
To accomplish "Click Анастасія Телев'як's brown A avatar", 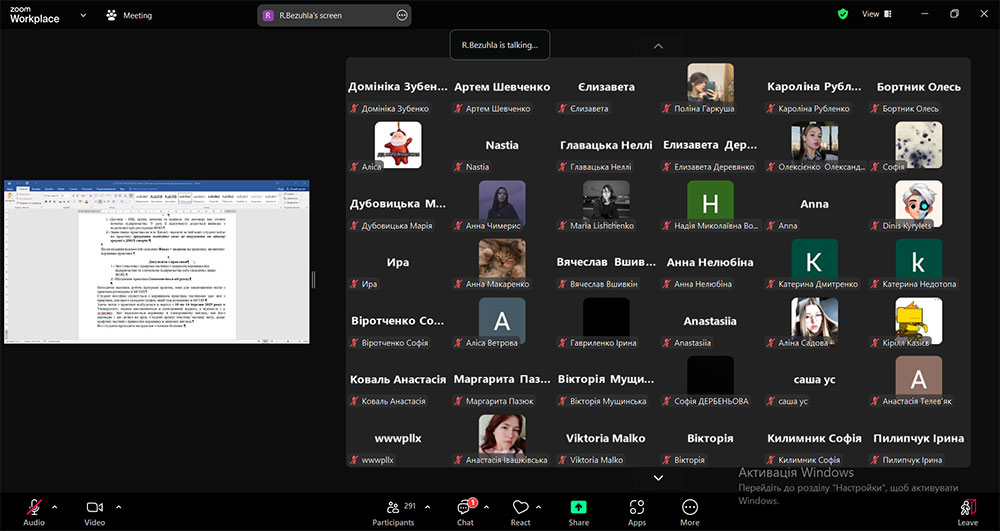I will pos(918,377).
